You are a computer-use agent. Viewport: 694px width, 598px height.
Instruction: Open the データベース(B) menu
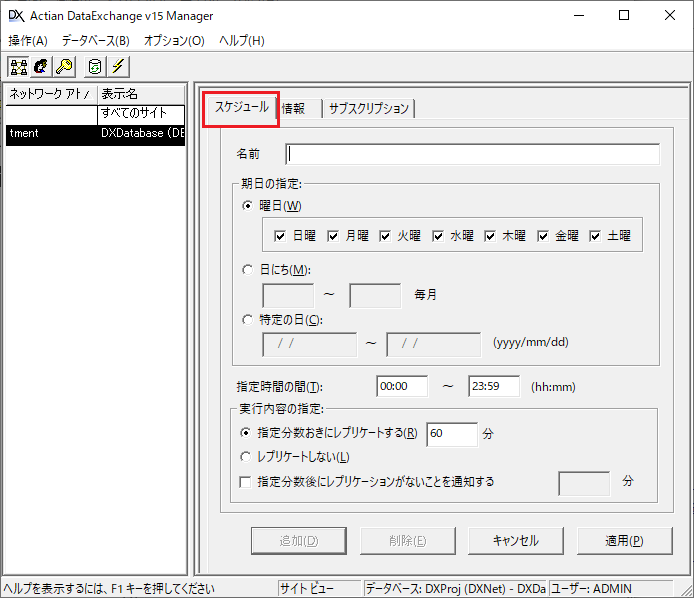95,41
